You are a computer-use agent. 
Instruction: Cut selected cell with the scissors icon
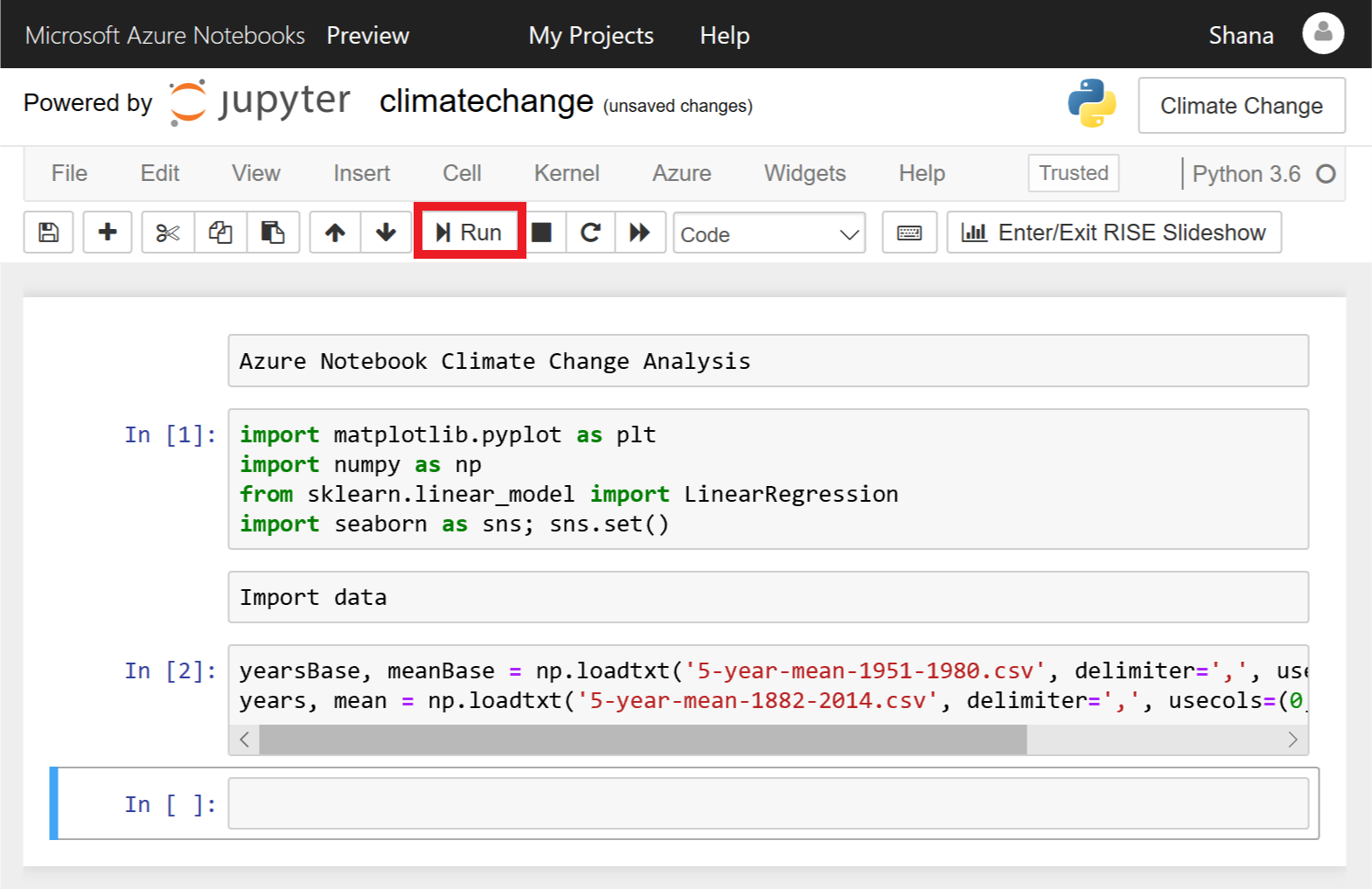168,233
